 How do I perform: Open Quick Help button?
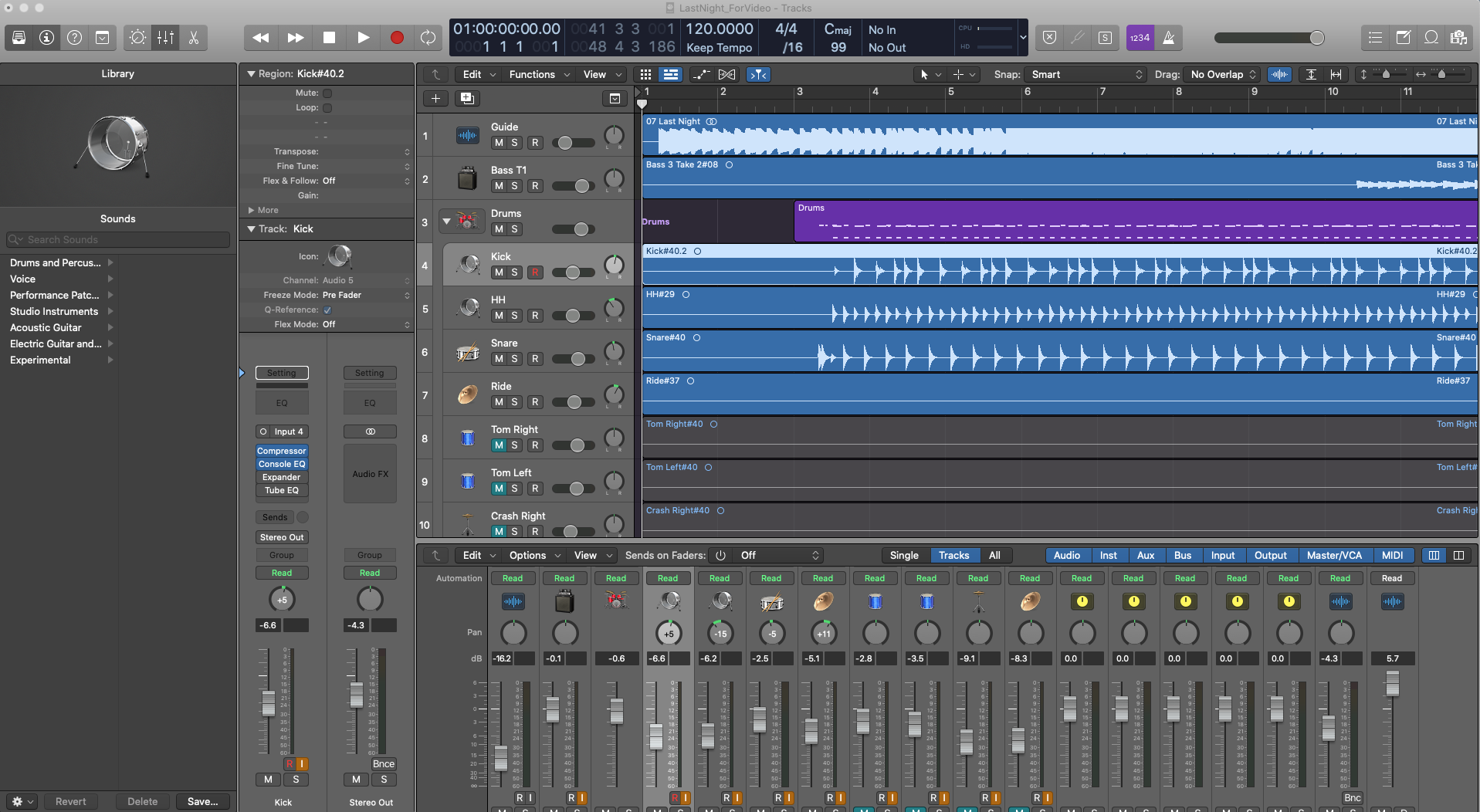[x=75, y=37]
